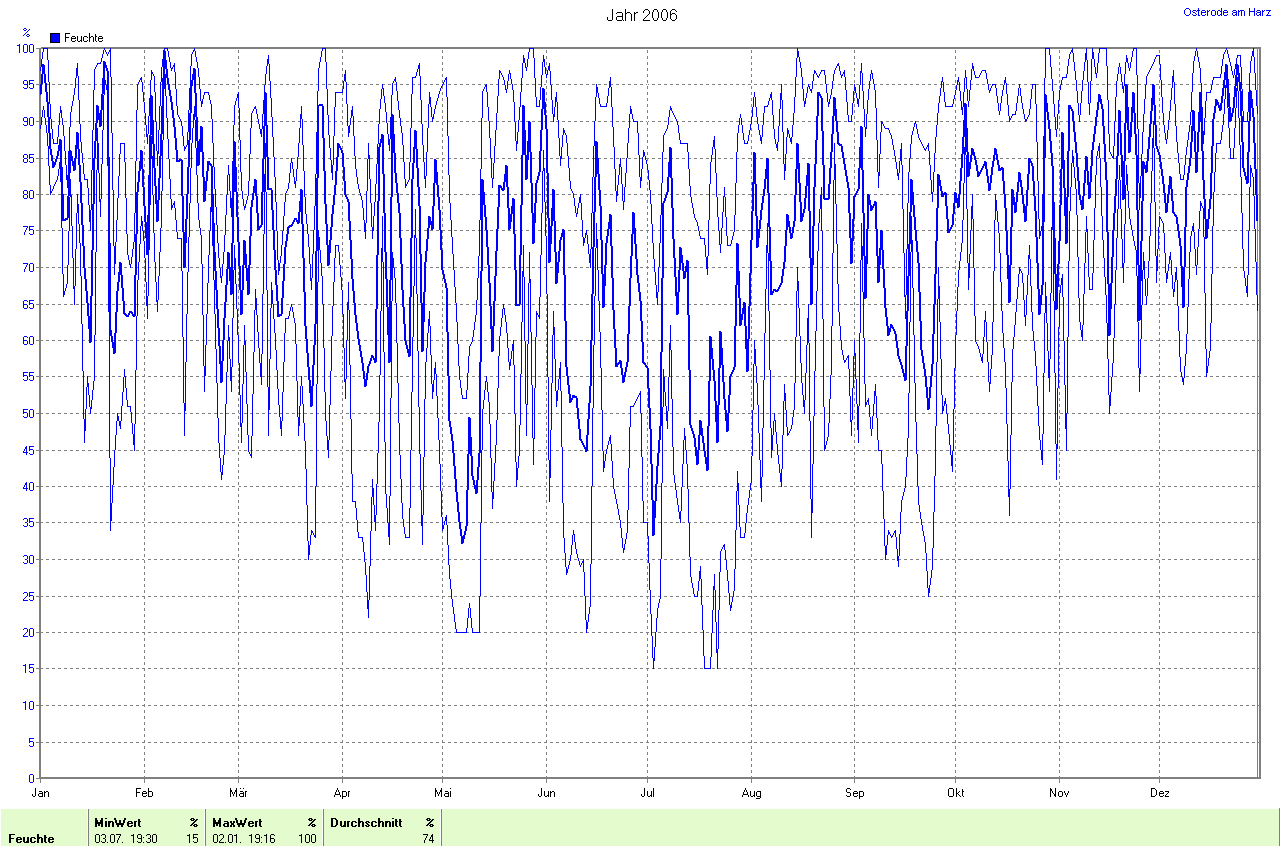The height and width of the screenshot is (846, 1280).
Task: Click the Jan label on time axis
Action: [x=41, y=793]
